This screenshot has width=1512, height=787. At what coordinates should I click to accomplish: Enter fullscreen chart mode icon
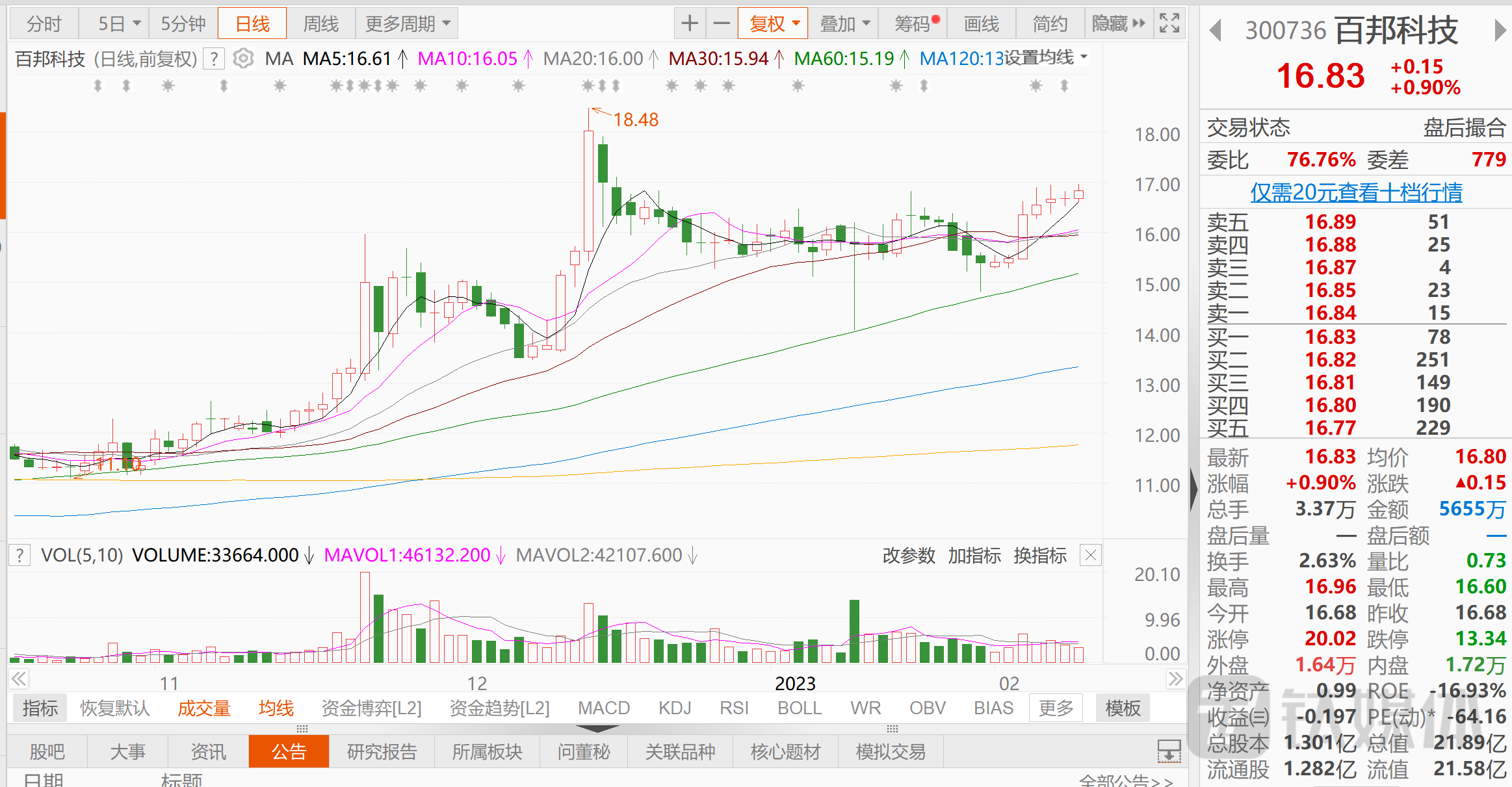(1169, 24)
